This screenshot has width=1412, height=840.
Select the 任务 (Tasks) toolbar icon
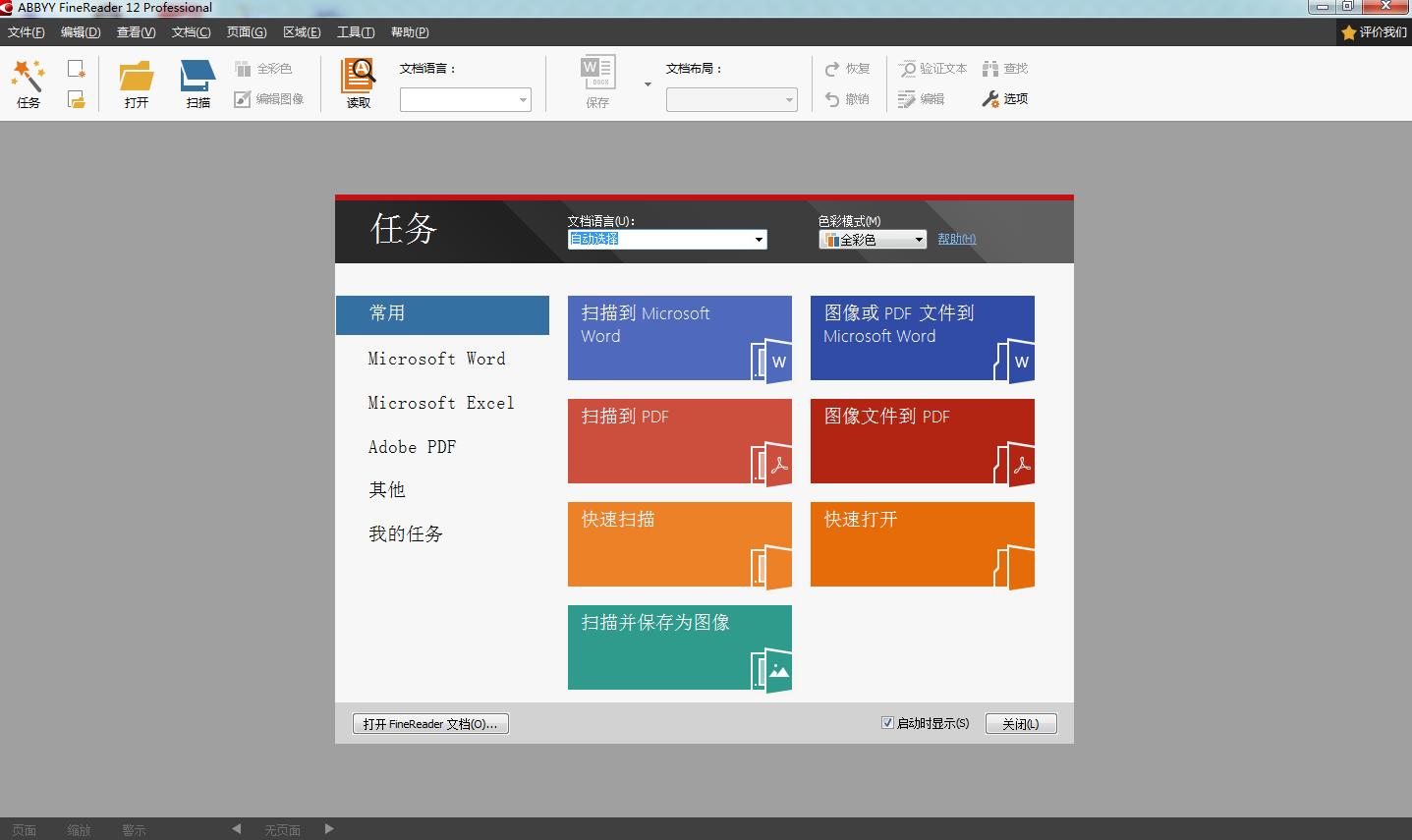(28, 84)
